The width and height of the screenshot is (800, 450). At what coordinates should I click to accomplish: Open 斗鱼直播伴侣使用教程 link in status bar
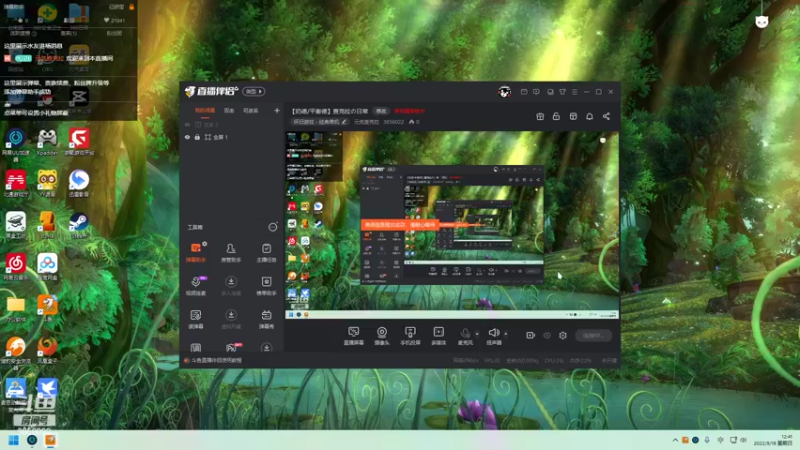pos(217,360)
